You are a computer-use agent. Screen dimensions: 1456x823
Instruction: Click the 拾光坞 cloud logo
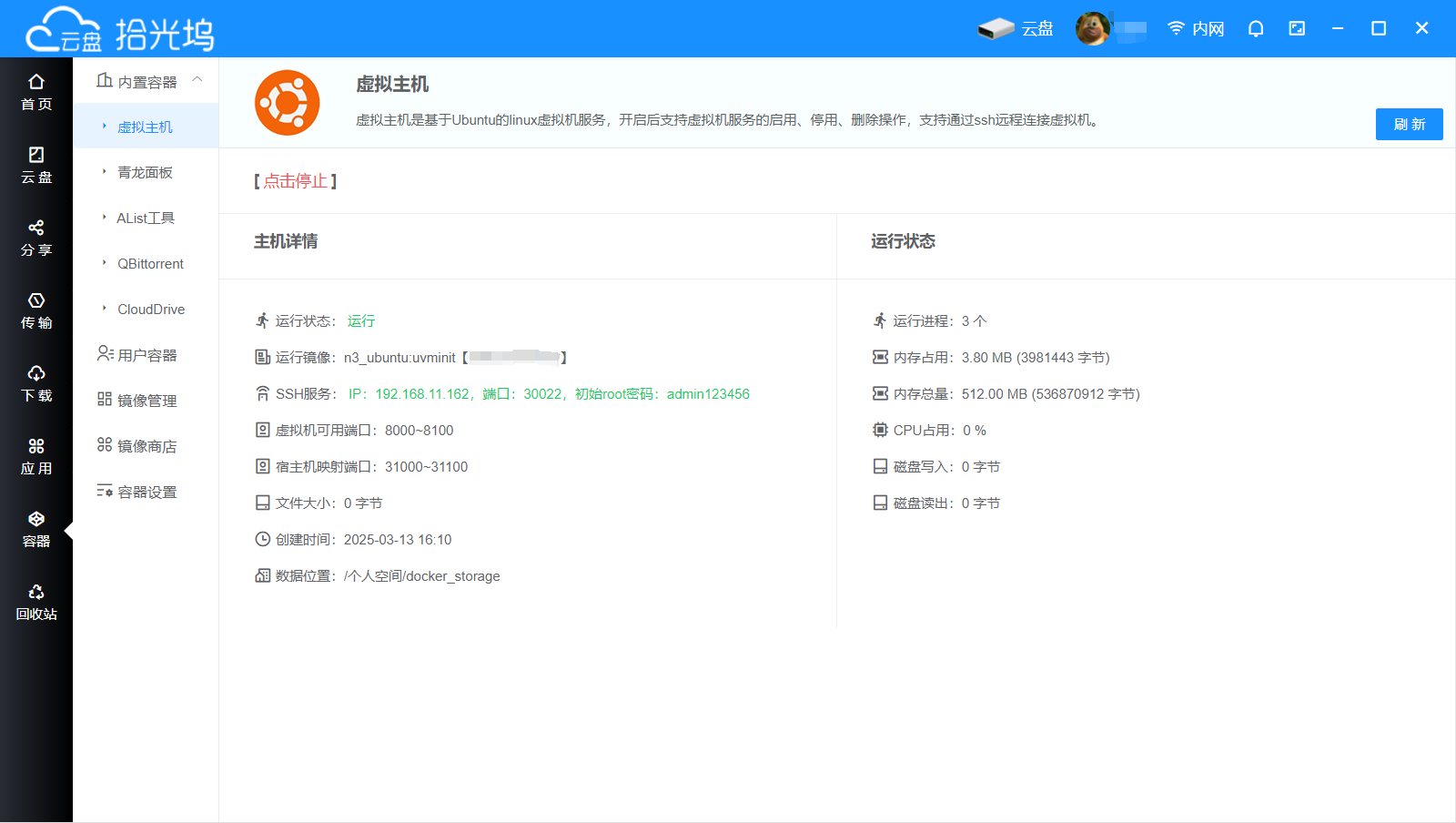click(x=120, y=31)
